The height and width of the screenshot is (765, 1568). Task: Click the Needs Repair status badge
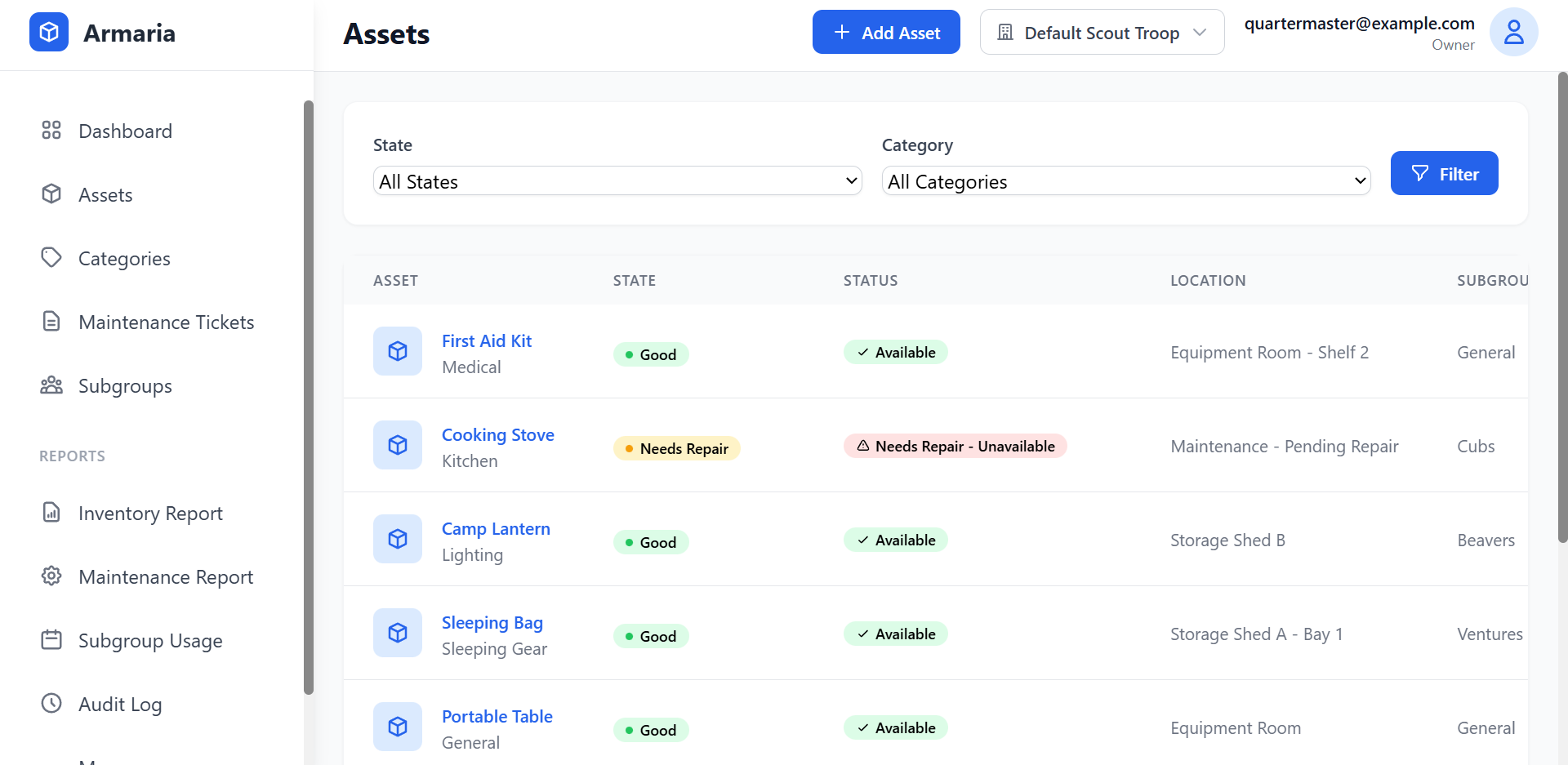(x=676, y=448)
